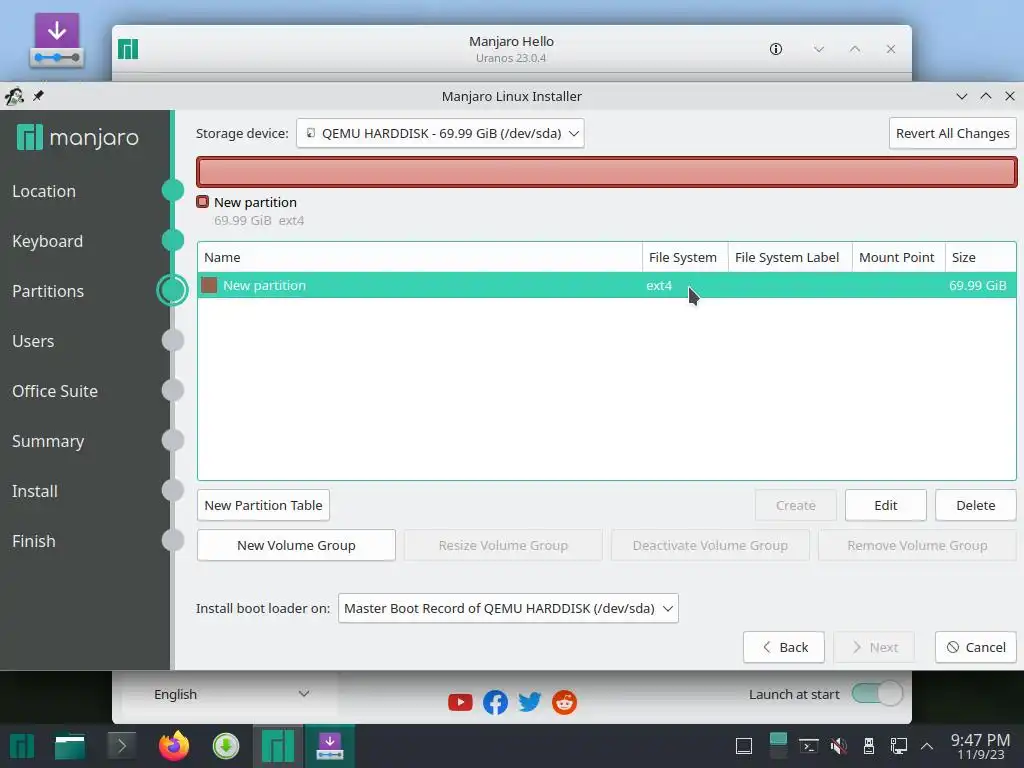1024x768 pixels.
Task: Select the Summary step in sidebar
Action: coord(48,441)
